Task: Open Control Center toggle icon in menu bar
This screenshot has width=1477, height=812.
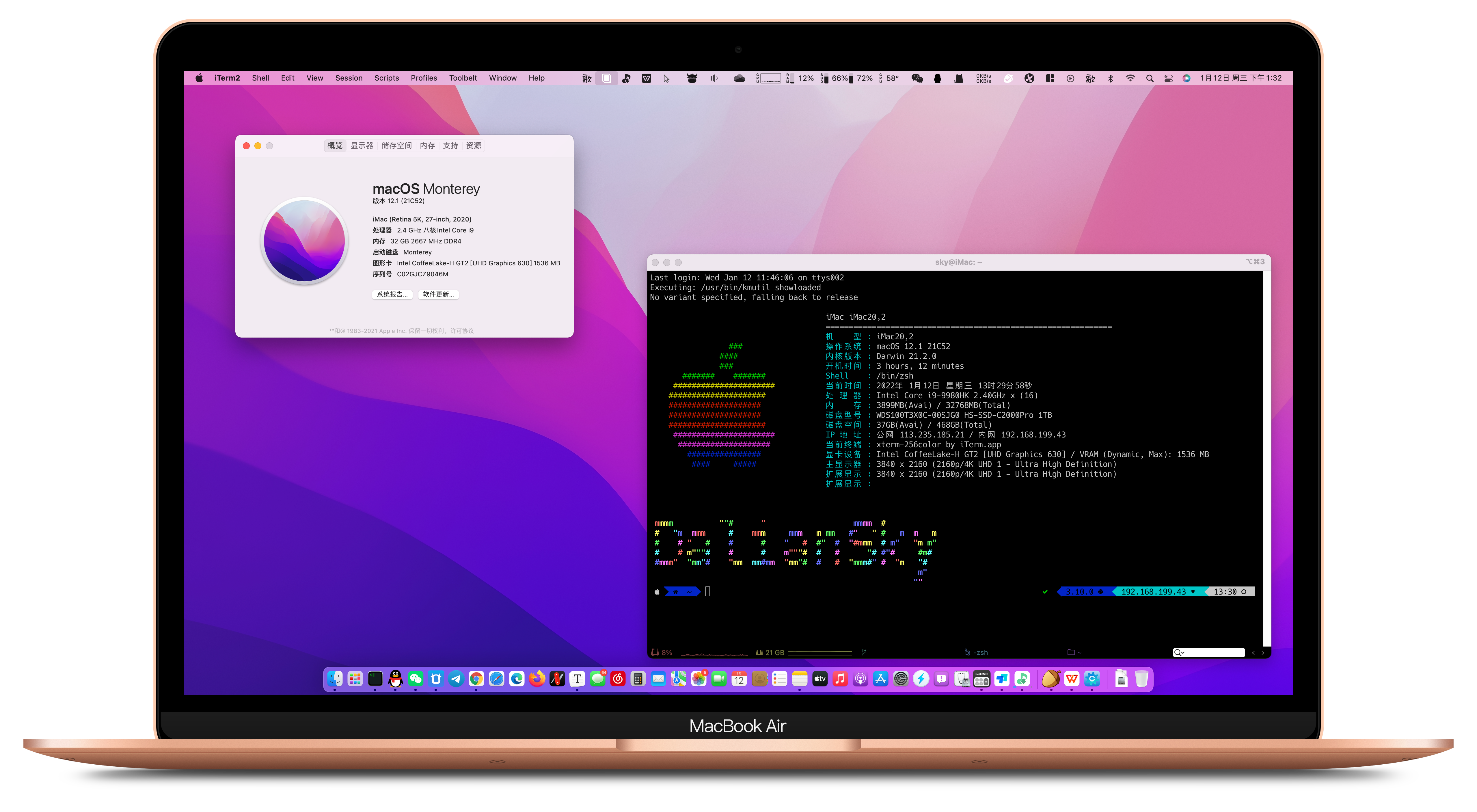Action: tap(1168, 79)
